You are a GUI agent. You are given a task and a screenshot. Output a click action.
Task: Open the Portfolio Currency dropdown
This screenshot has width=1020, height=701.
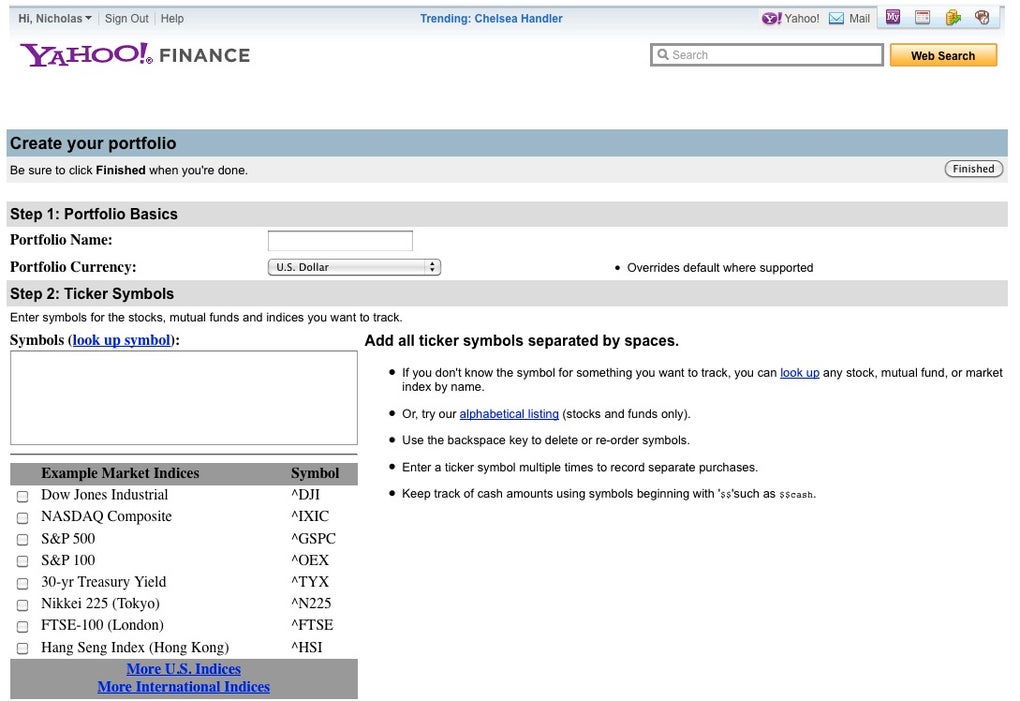355,267
